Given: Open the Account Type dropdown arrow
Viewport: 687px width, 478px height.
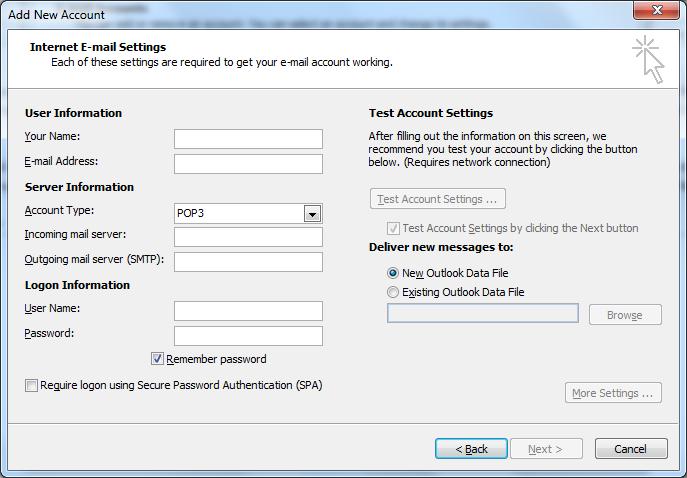Looking at the screenshot, I should pos(312,214).
